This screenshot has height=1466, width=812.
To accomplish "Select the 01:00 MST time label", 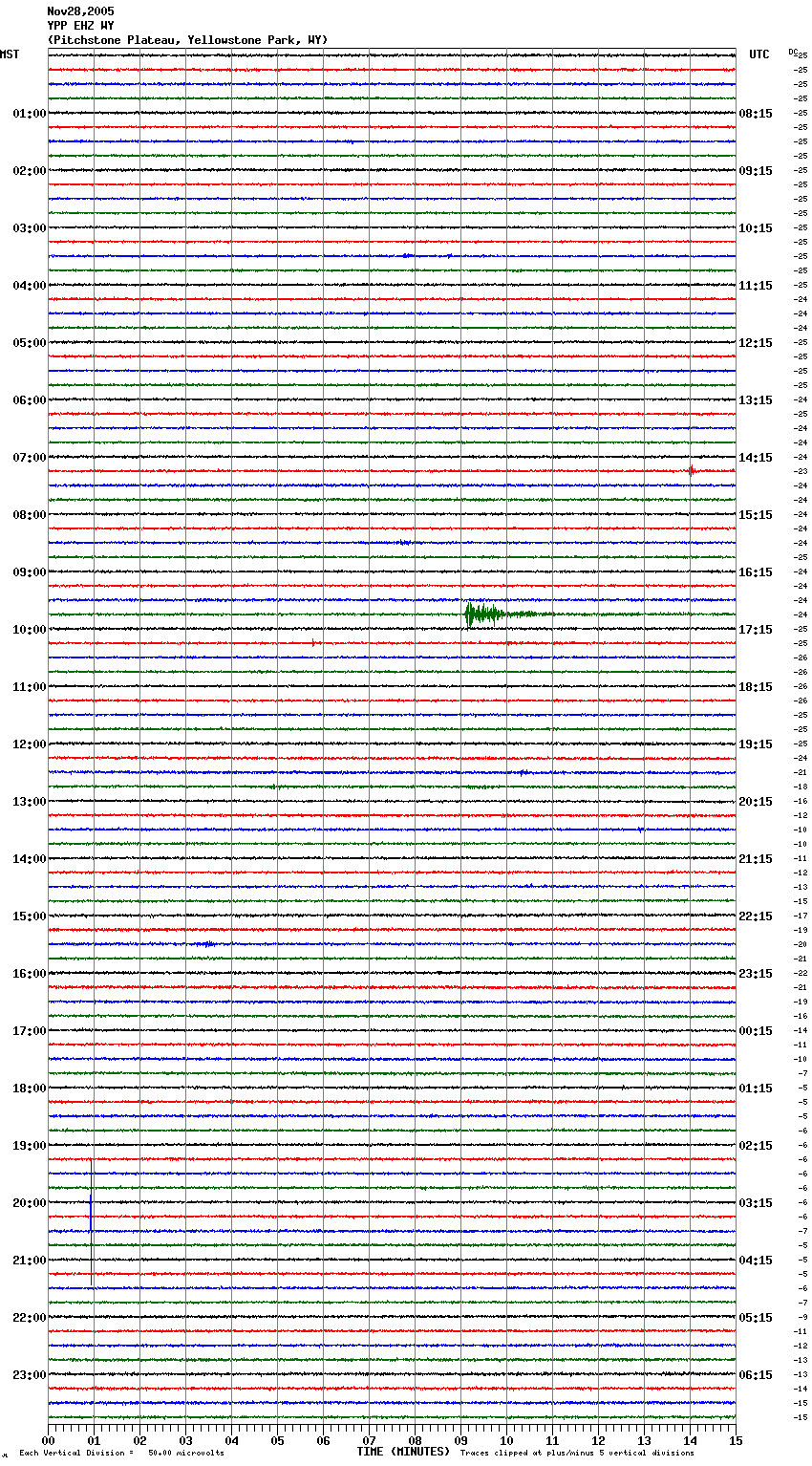I will coord(29,114).
